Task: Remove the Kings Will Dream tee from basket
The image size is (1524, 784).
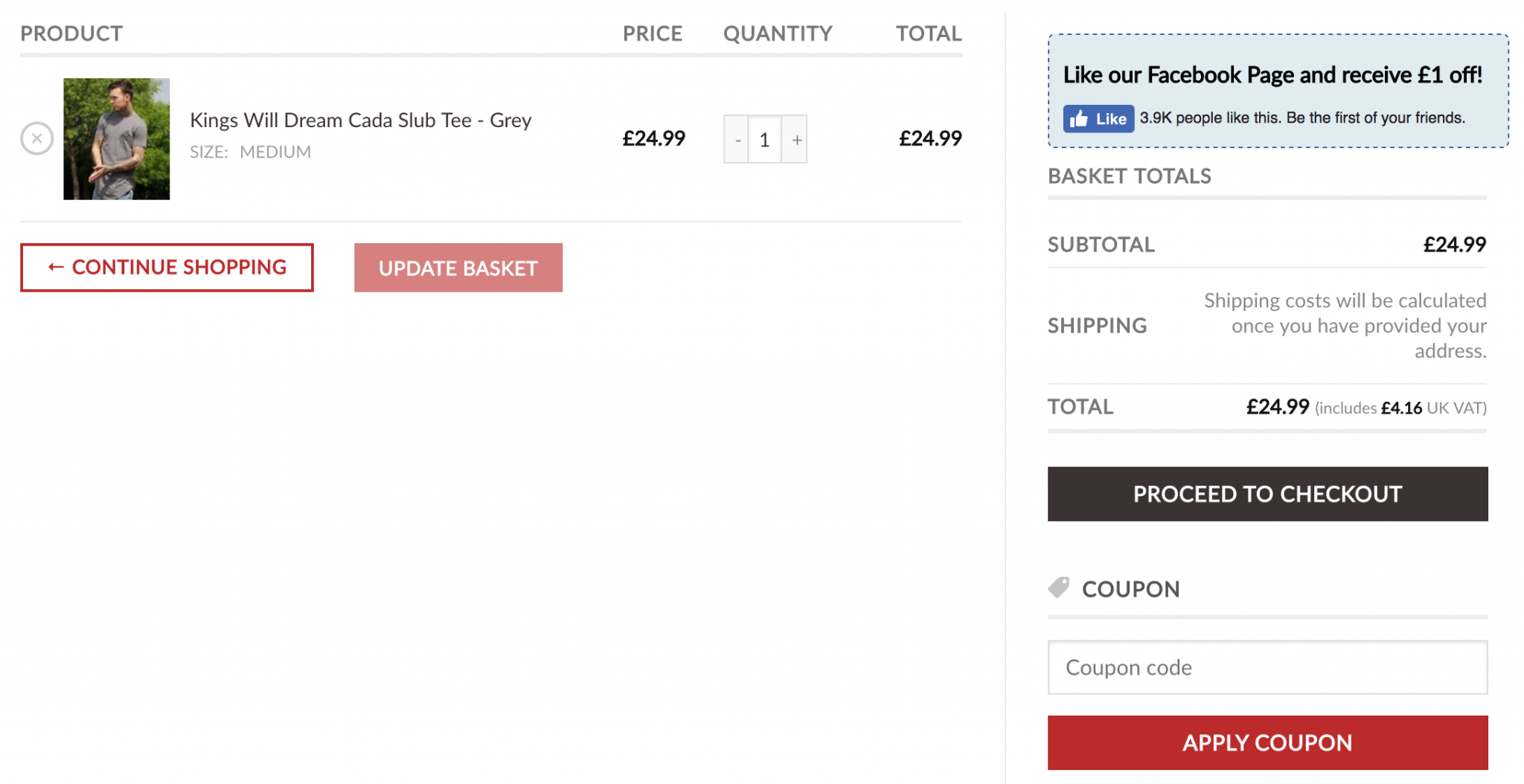Action: tap(36, 138)
